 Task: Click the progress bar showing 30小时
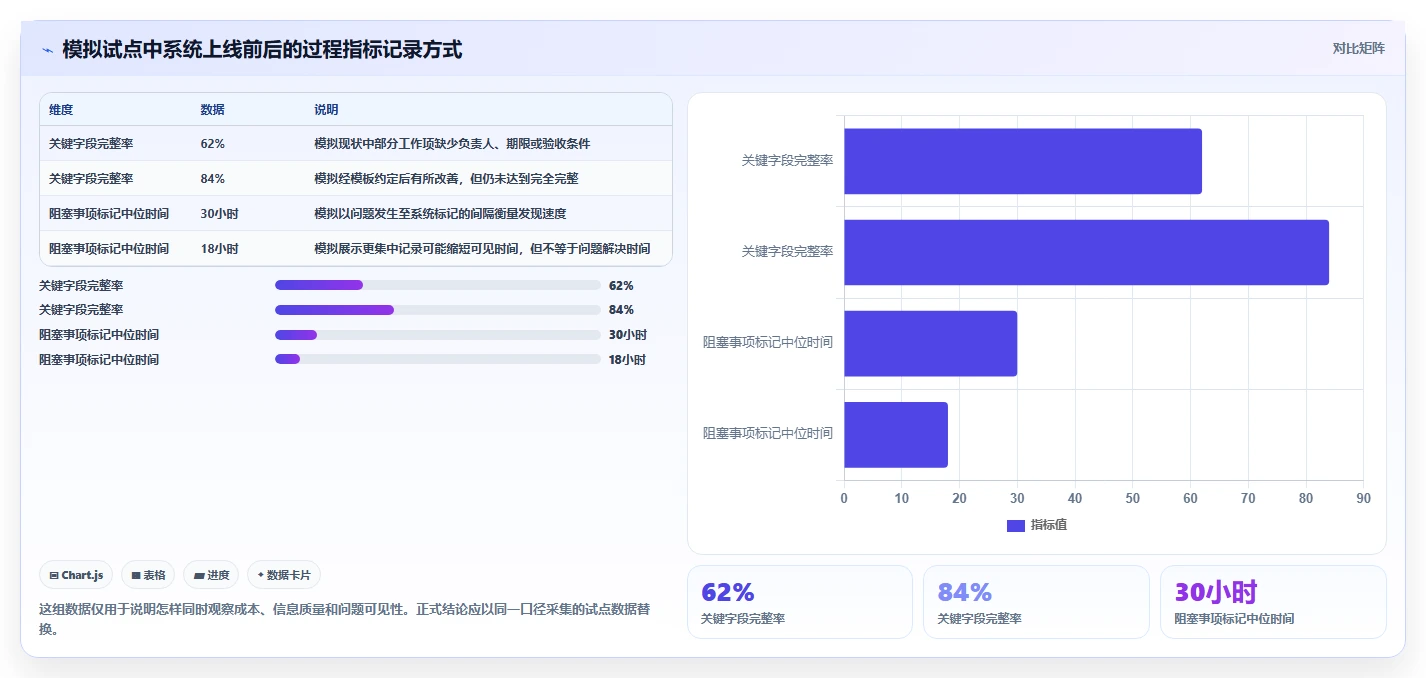[438, 335]
